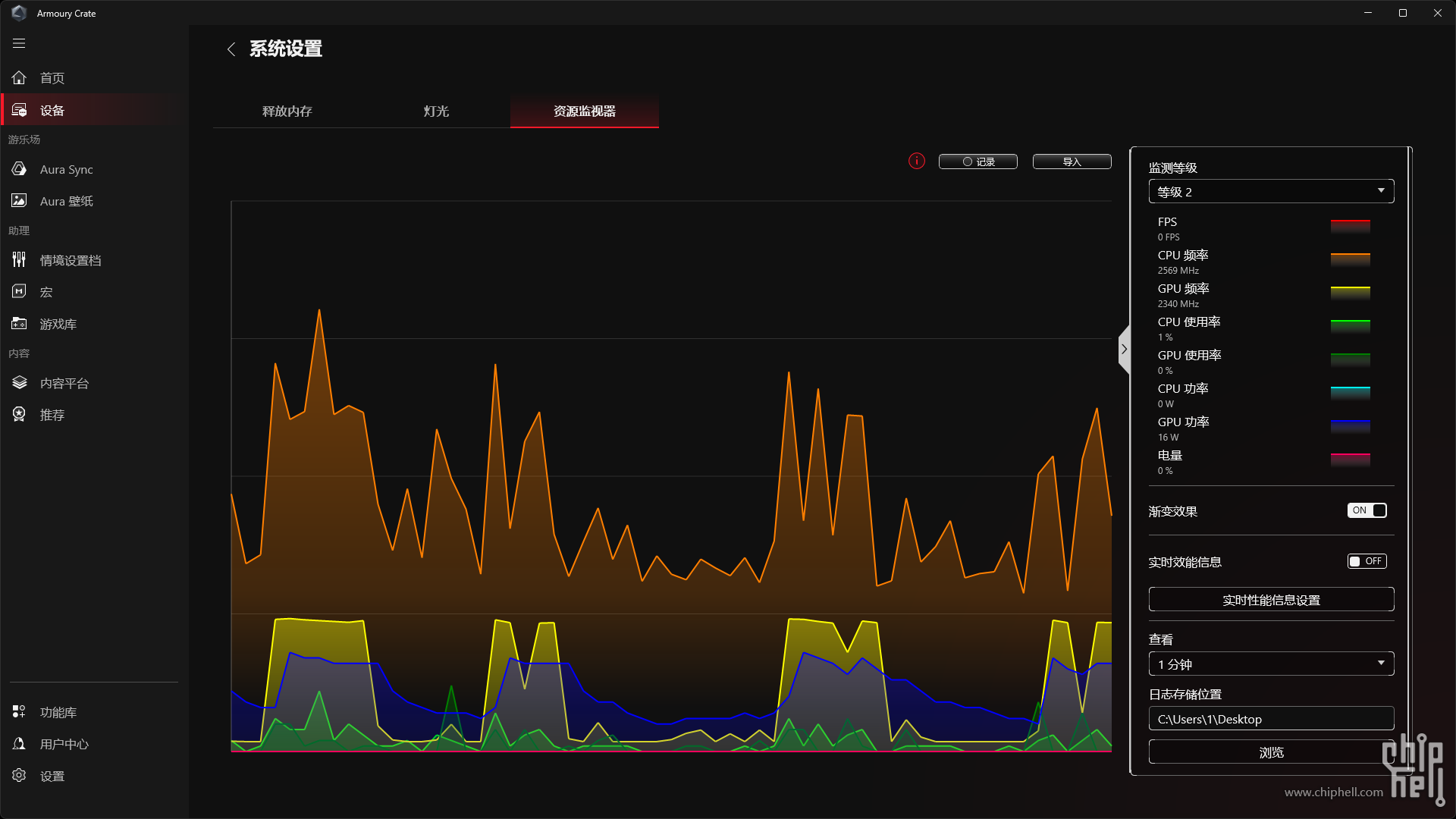Open the 游戏库 game library icon
Screen dimensions: 1456x819
(19, 324)
